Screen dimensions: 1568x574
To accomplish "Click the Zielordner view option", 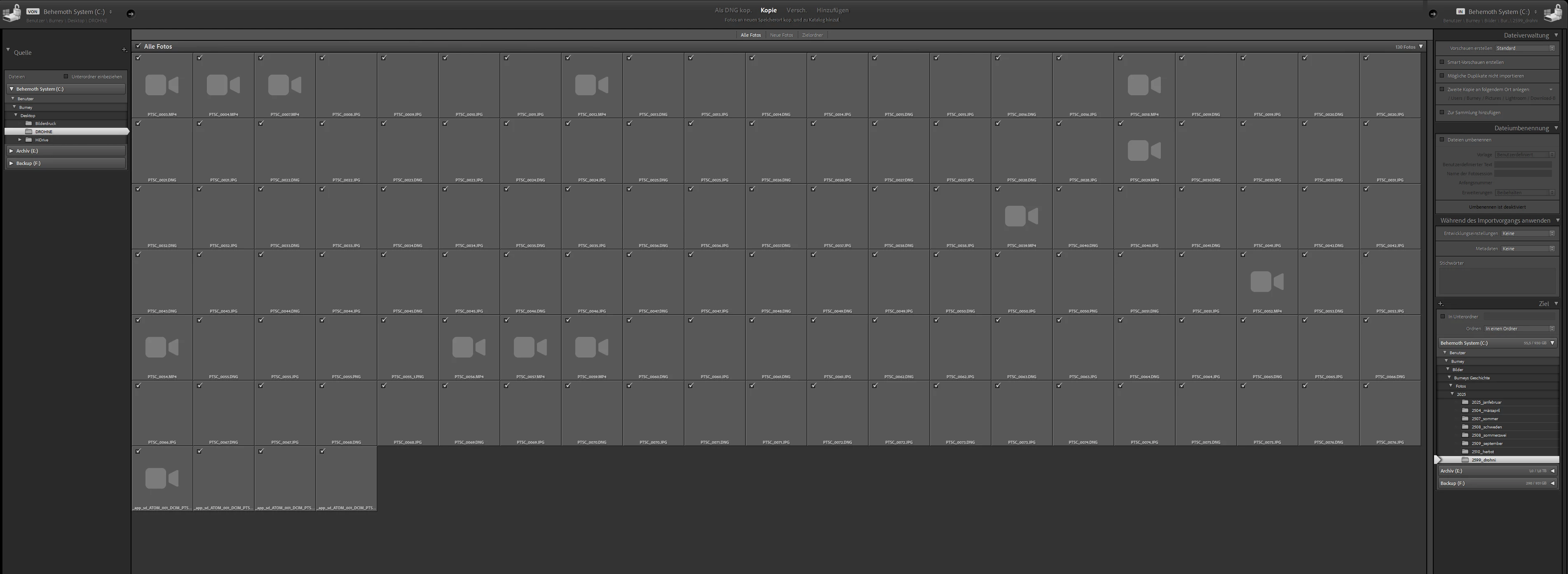I will coord(812,35).
